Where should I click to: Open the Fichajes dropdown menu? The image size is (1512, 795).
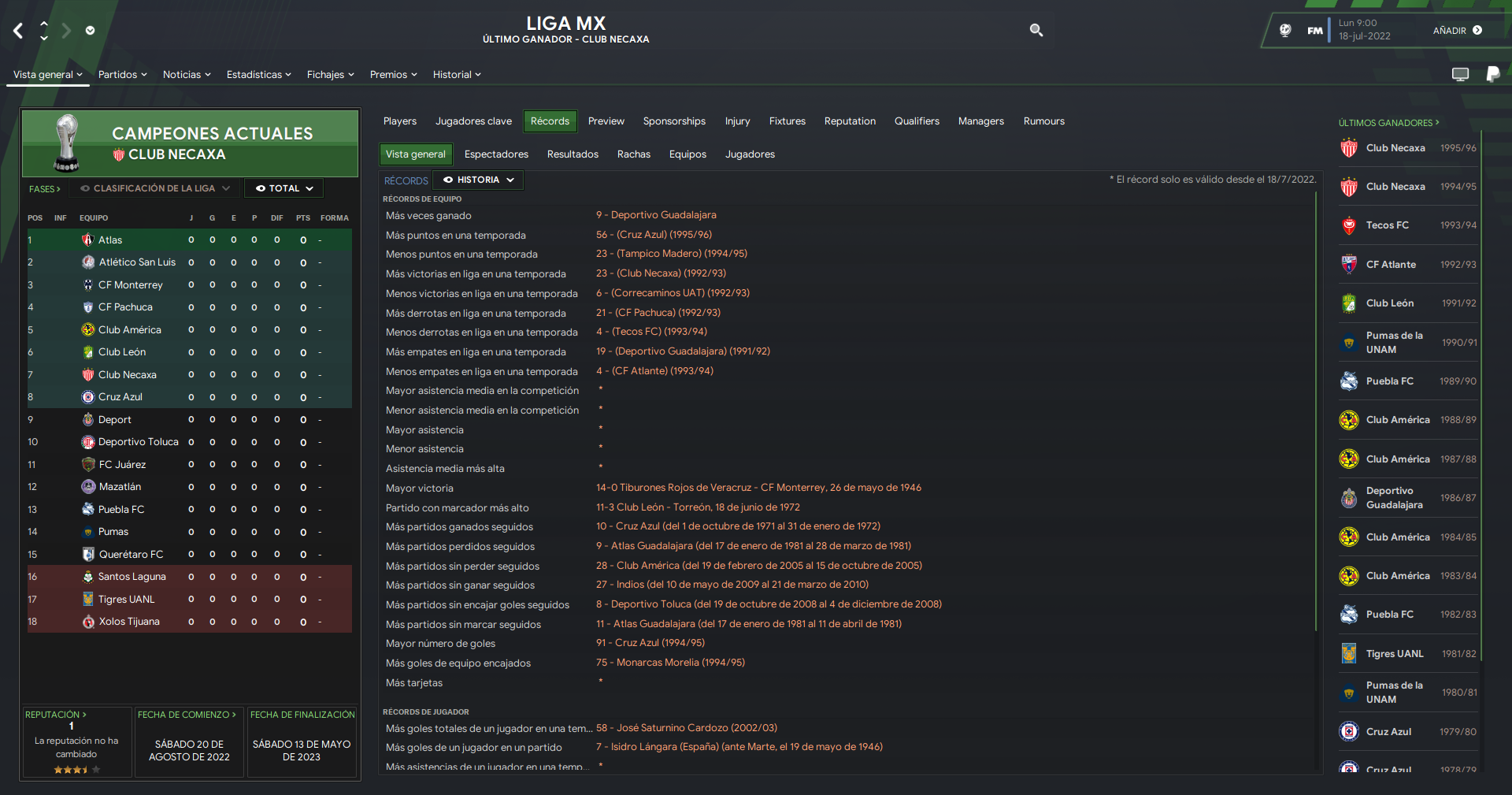click(x=330, y=75)
